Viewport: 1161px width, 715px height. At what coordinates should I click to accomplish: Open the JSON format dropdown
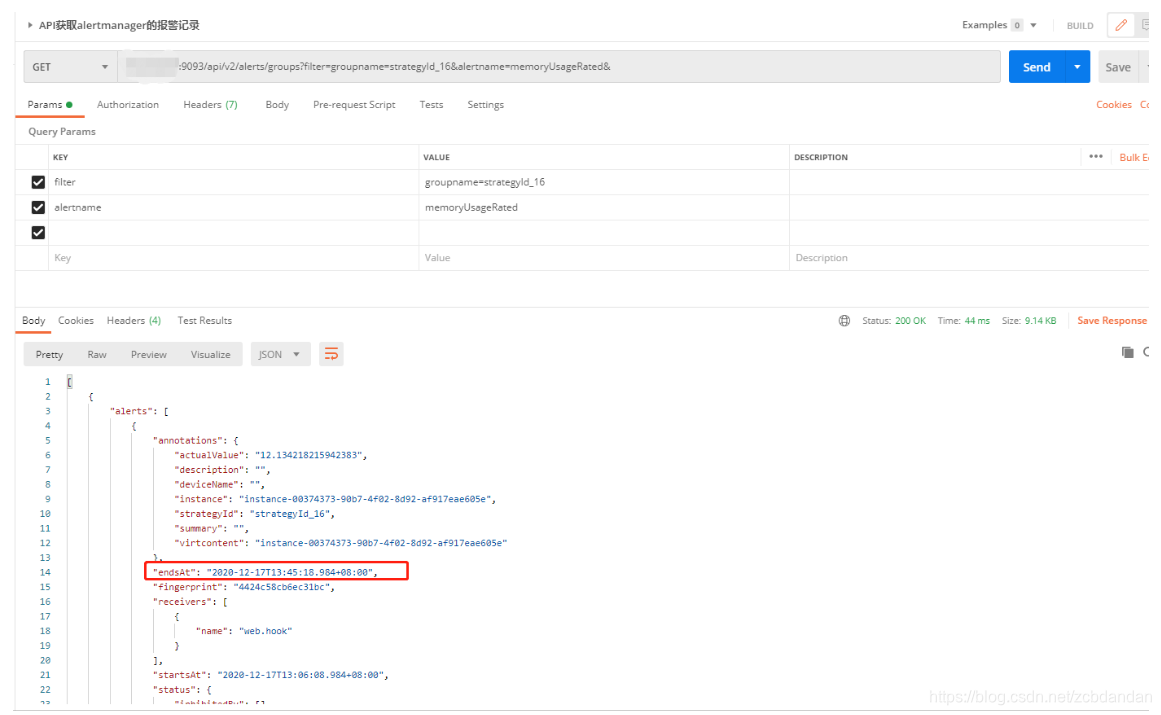tap(280, 355)
